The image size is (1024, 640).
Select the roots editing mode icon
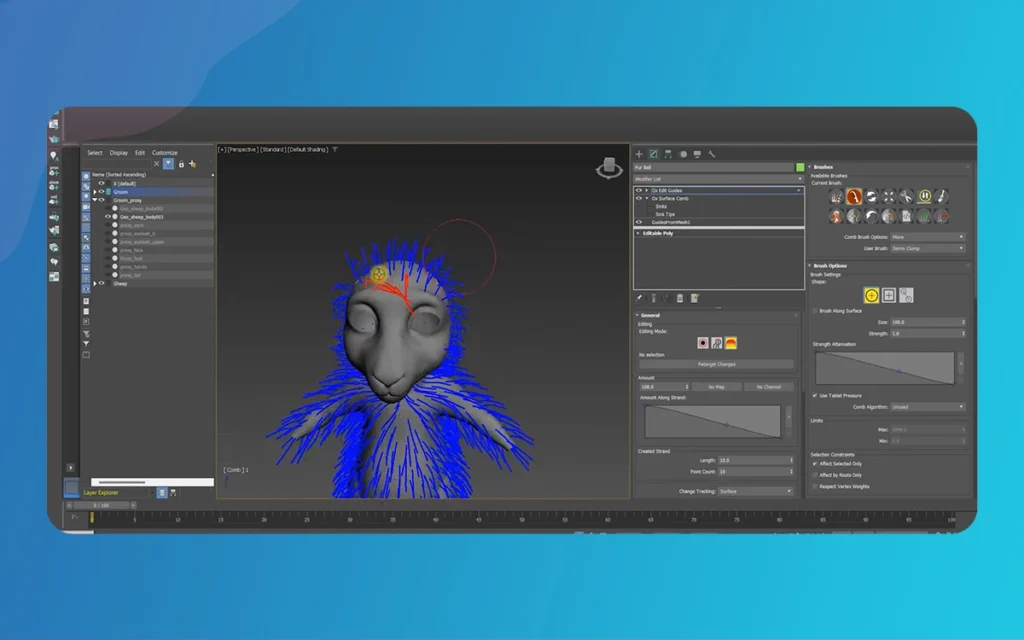tap(702, 343)
